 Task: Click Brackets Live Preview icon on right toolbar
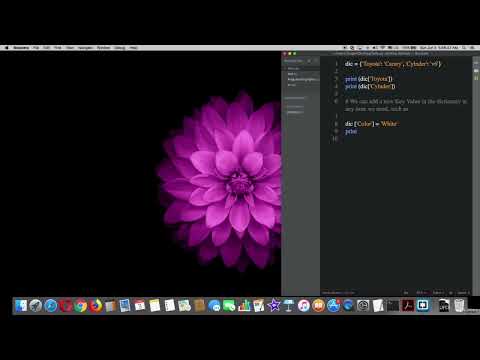click(x=476, y=63)
